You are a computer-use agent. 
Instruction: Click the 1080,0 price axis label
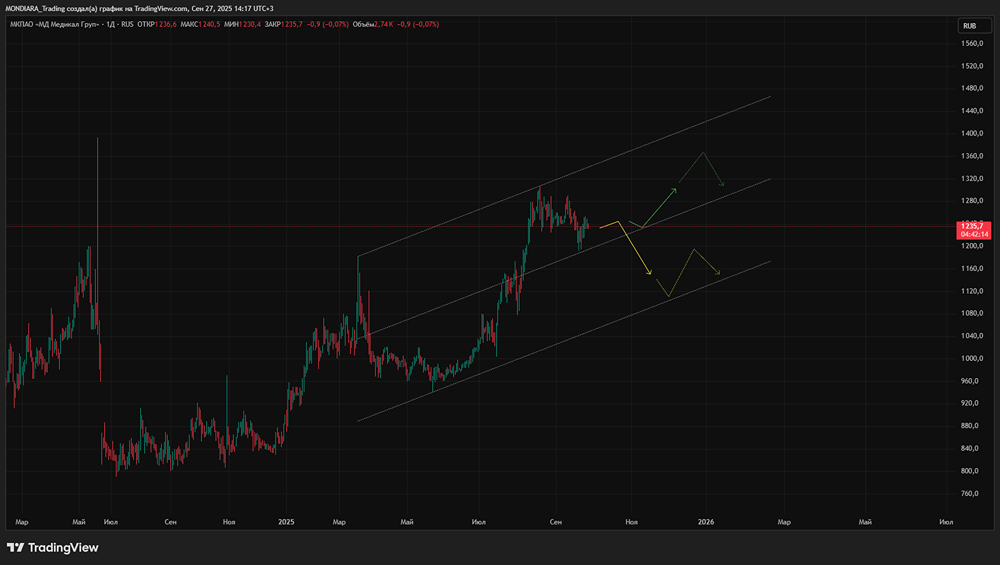coord(972,313)
